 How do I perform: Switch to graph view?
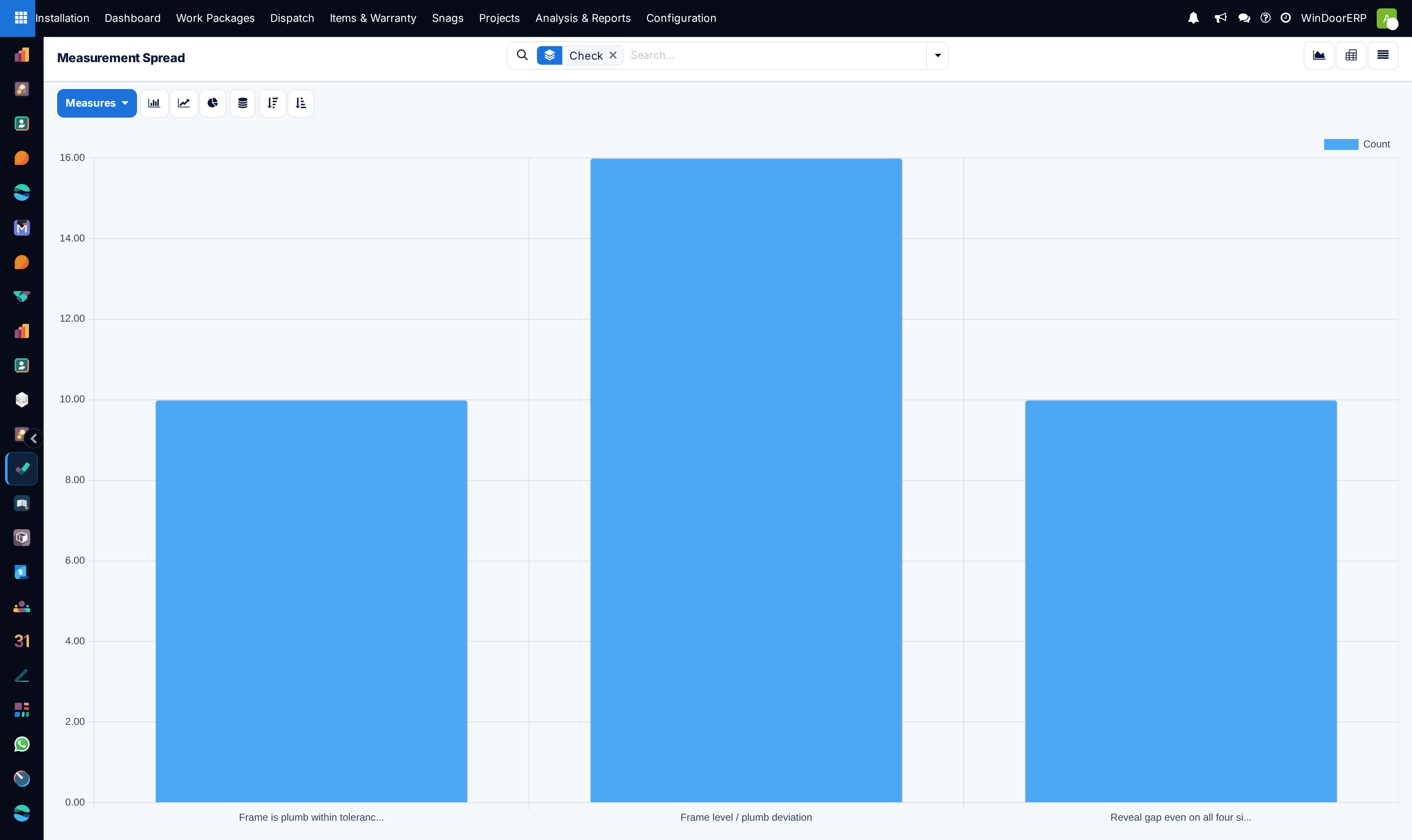coord(1319,55)
